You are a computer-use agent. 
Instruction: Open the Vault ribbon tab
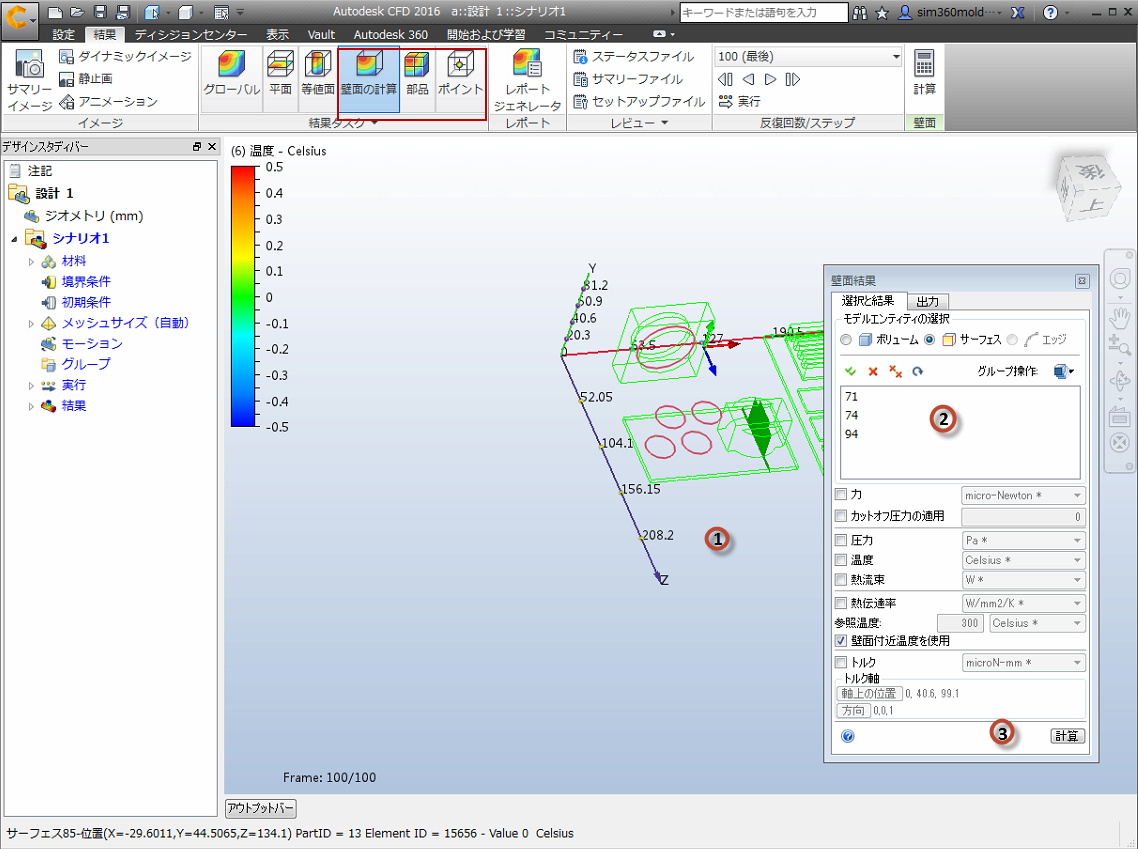point(321,34)
